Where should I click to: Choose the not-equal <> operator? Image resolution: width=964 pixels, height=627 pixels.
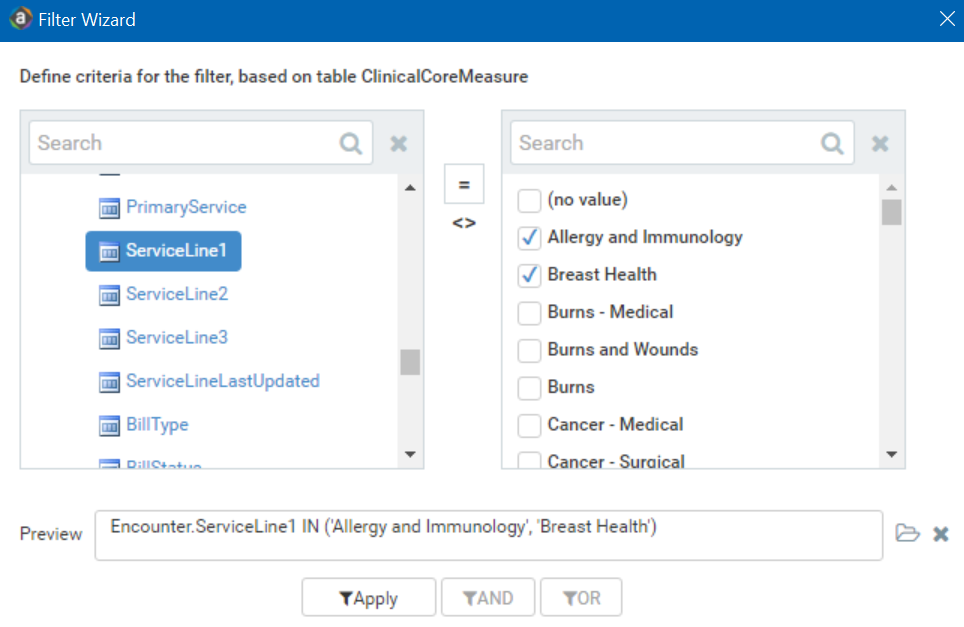coord(464,223)
